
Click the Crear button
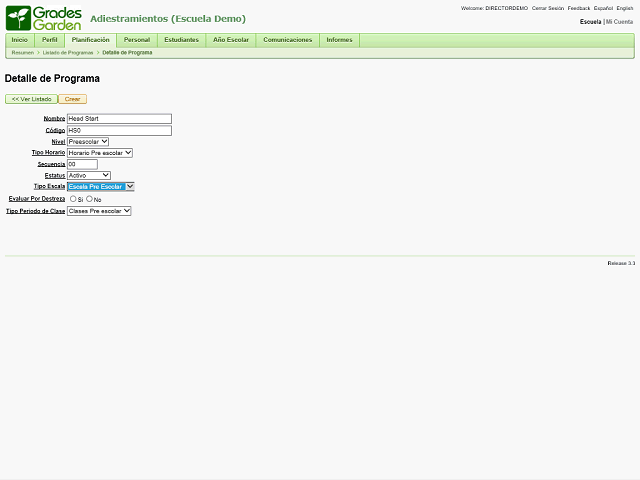click(x=72, y=99)
